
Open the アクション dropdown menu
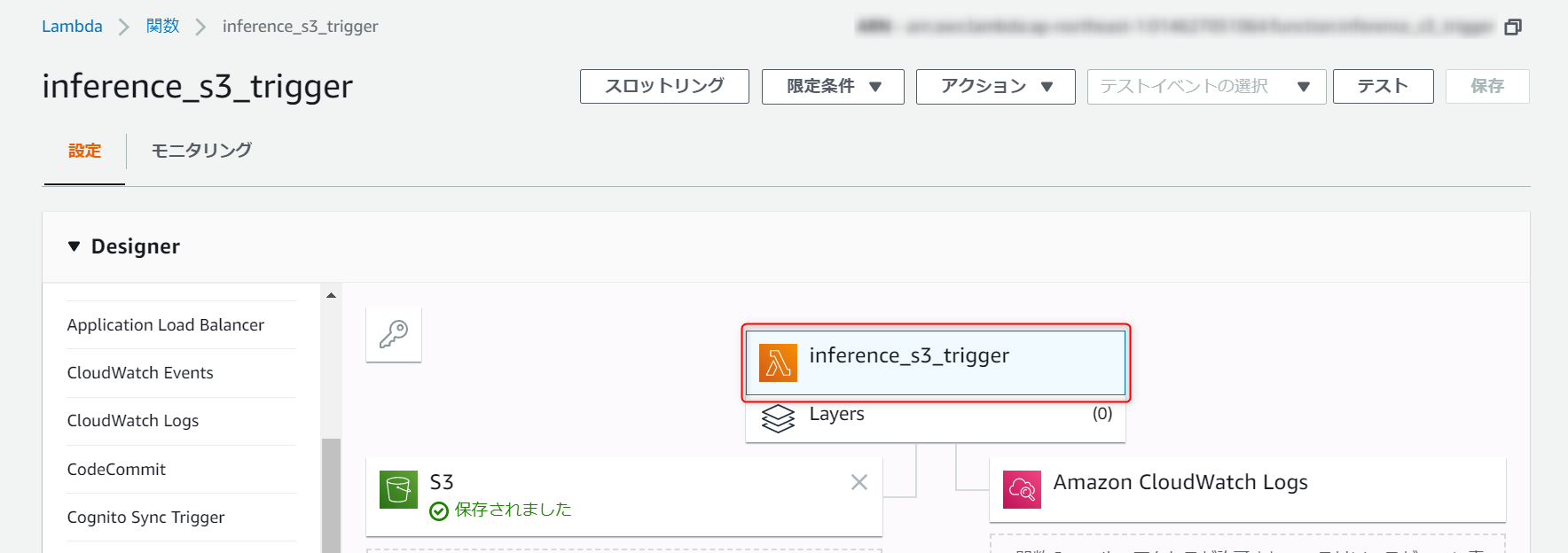995,87
